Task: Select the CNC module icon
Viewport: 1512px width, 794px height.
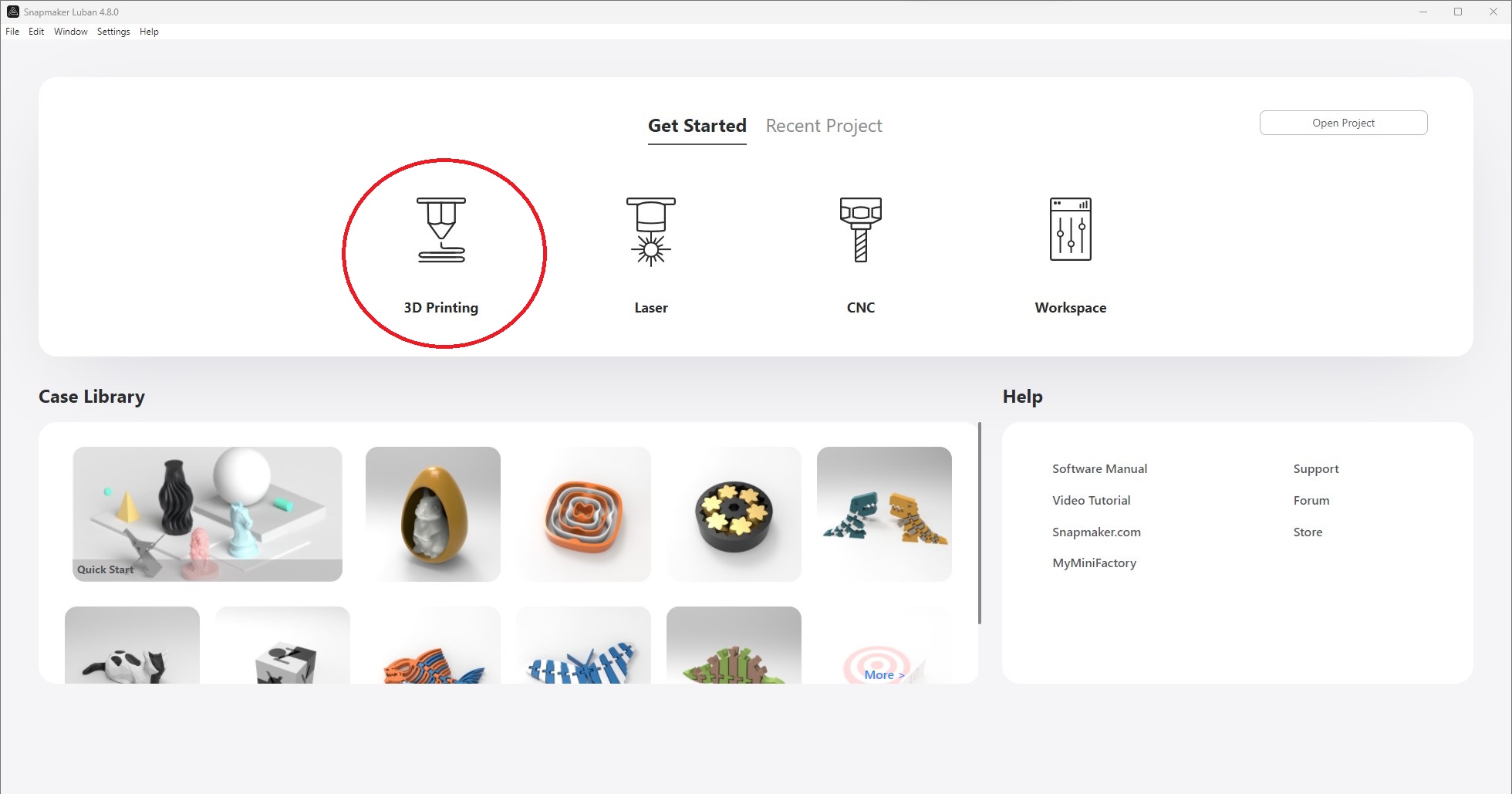Action: point(860,230)
